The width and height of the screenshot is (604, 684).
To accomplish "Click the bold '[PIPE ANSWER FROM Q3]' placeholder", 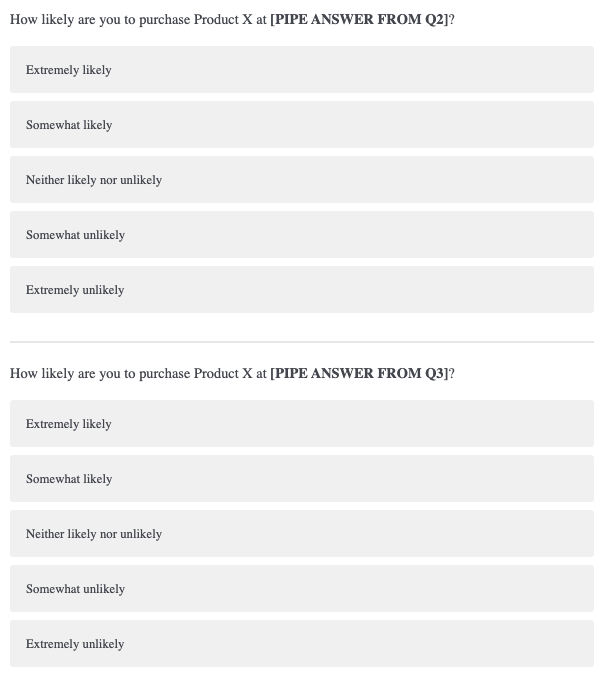I will click(x=359, y=374).
